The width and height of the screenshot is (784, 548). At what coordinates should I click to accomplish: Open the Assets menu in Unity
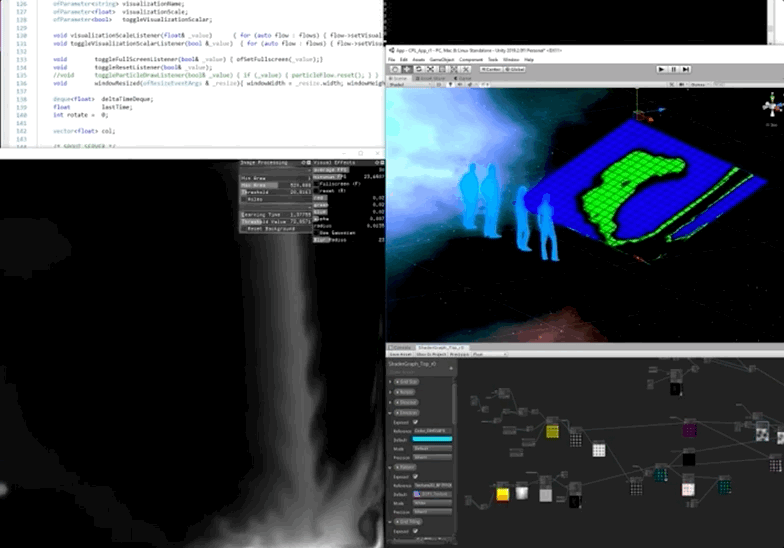[x=418, y=60]
